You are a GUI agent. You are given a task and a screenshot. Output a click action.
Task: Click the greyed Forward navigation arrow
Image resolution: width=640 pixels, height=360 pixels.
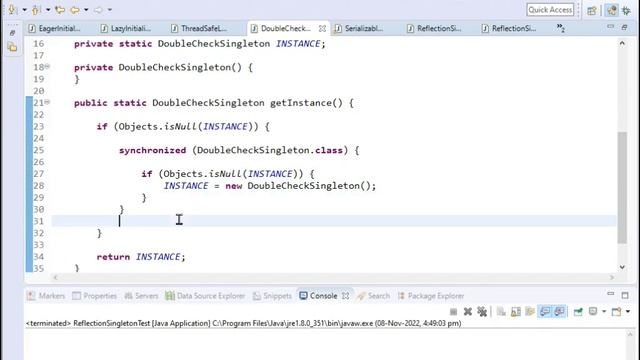point(98,9)
